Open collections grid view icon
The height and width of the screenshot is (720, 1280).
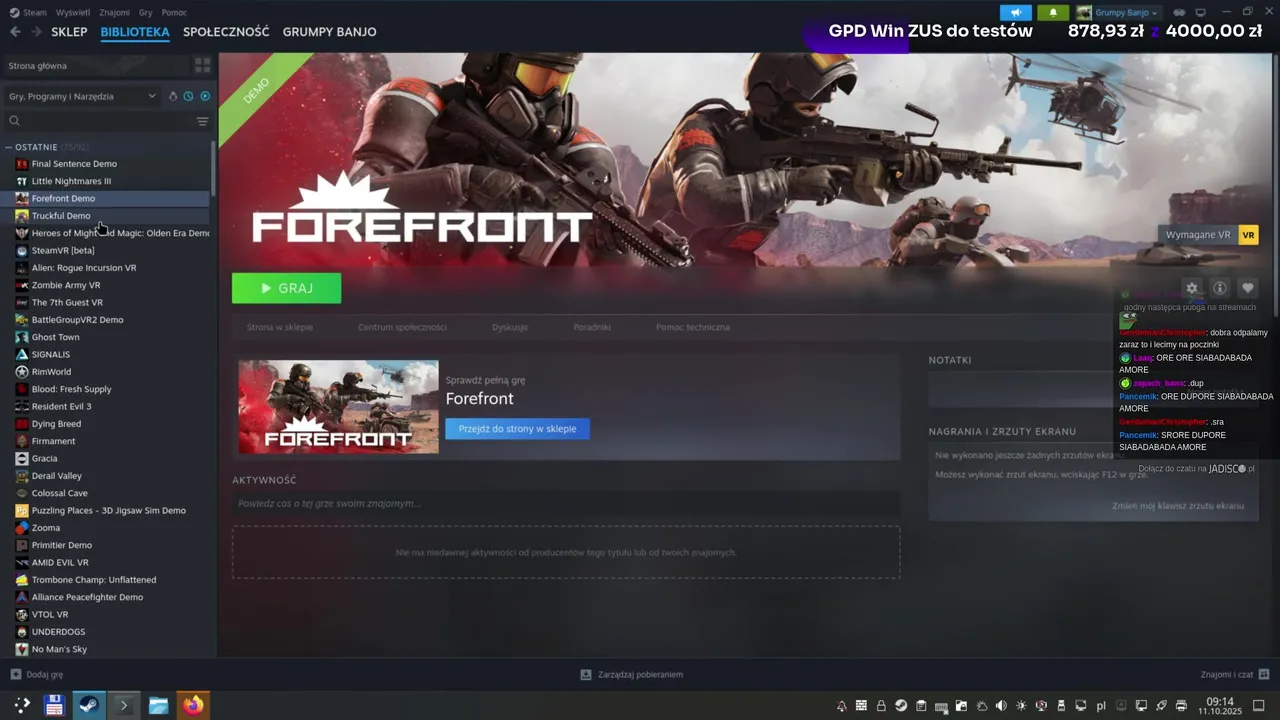(203, 65)
